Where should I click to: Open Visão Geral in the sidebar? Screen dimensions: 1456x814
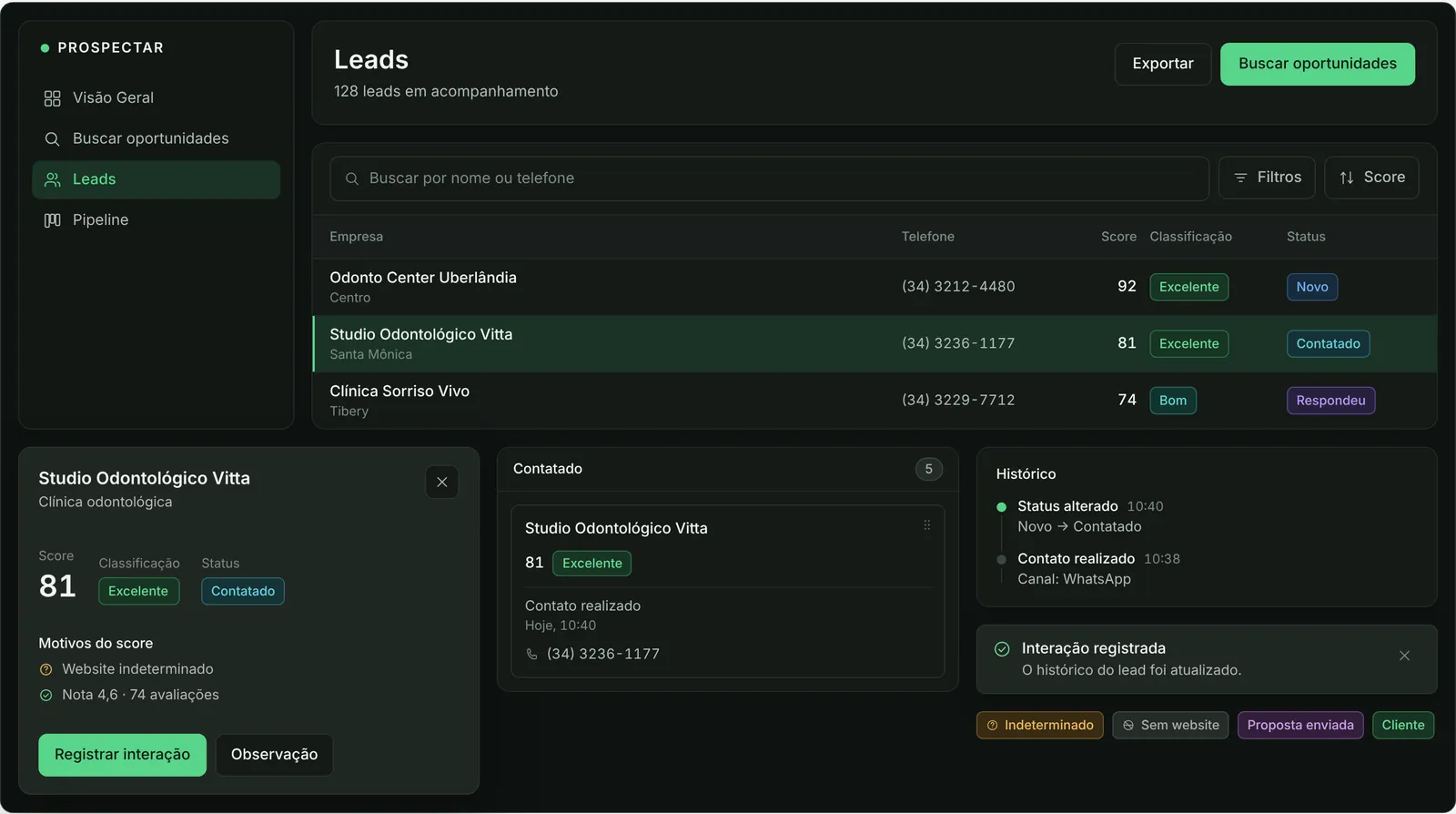click(156, 98)
